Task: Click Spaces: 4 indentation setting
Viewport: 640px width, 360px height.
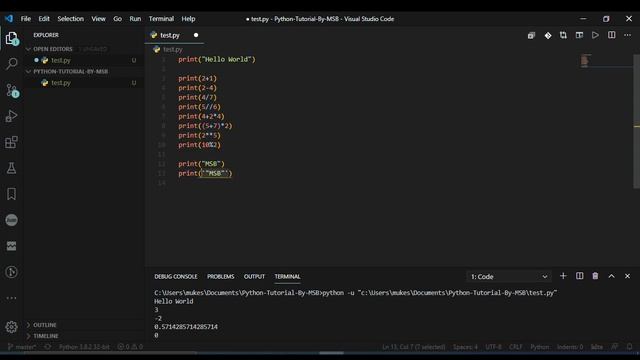Action: point(465,347)
